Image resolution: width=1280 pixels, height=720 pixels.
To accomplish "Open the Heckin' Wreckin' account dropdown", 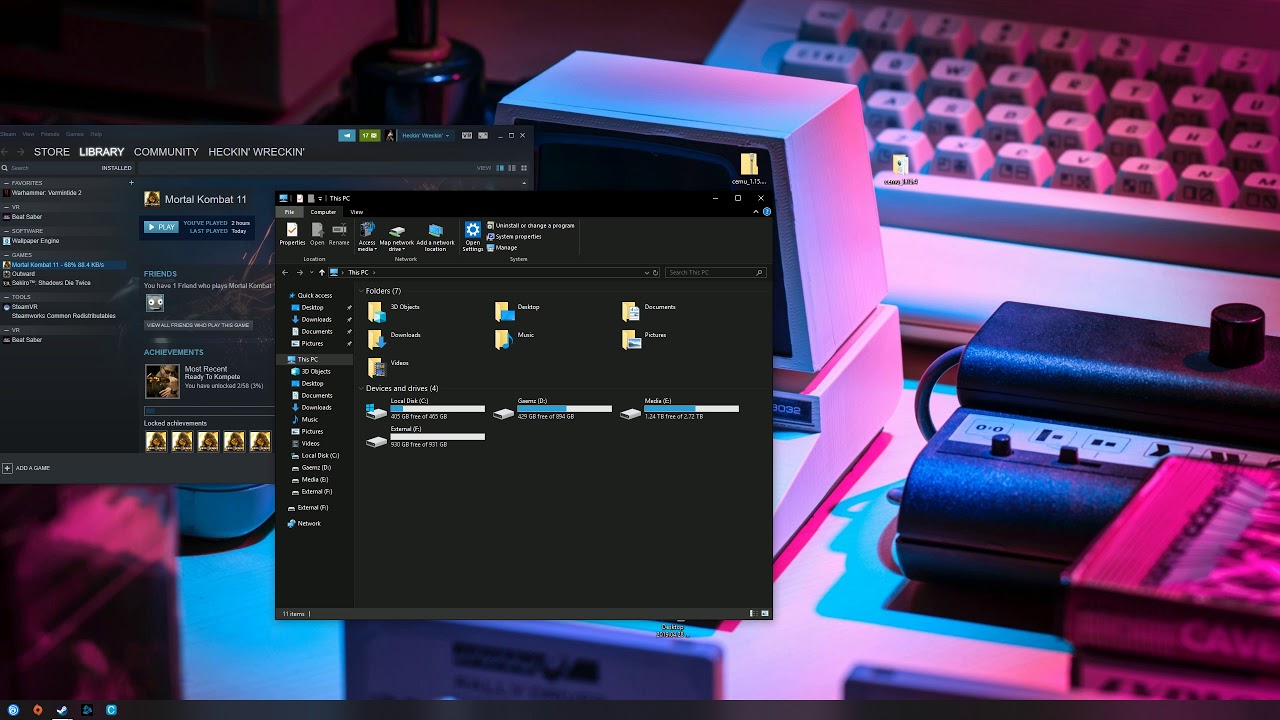I will [426, 135].
